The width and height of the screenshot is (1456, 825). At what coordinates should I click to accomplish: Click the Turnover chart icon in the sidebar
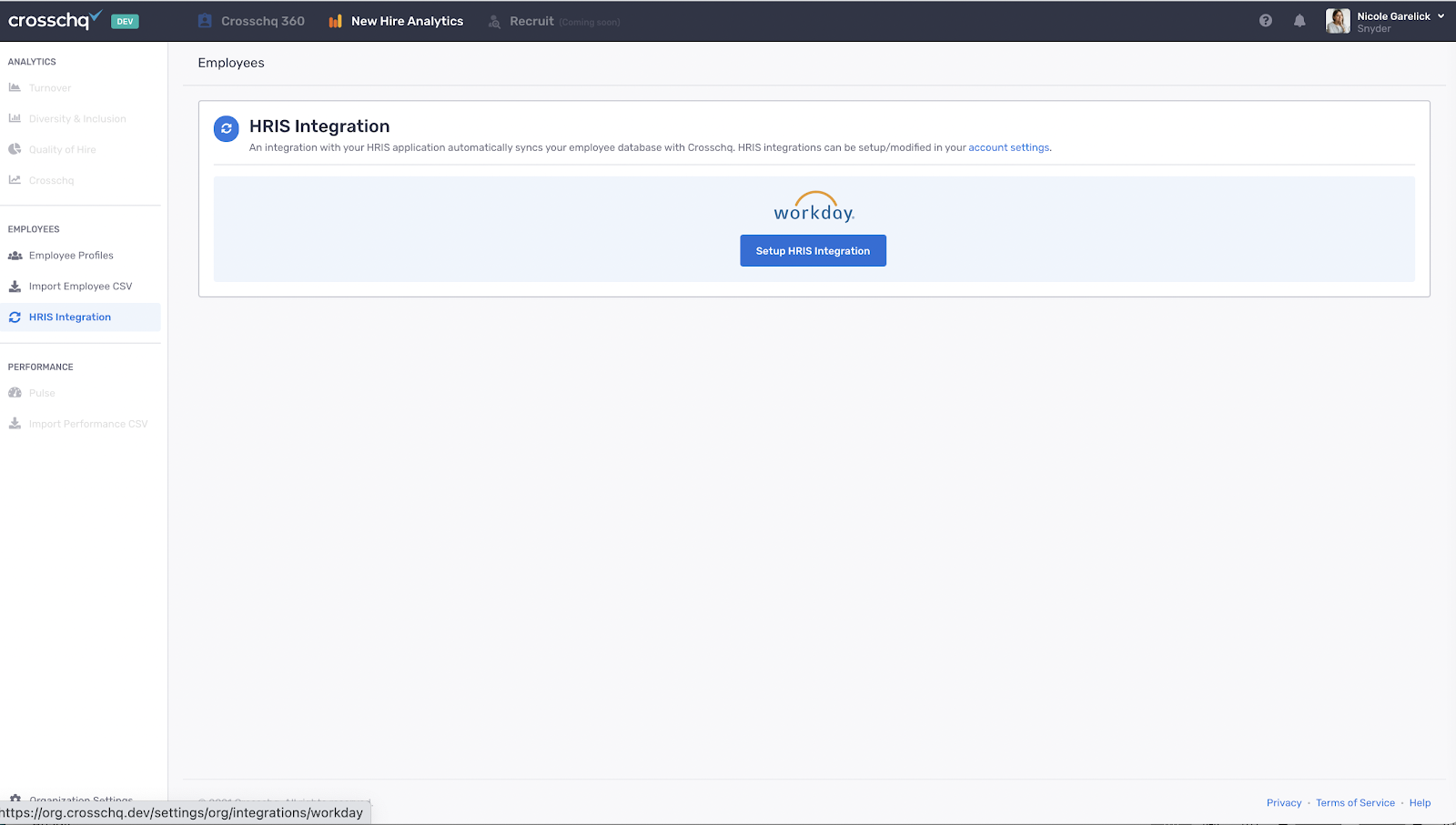coord(15,87)
